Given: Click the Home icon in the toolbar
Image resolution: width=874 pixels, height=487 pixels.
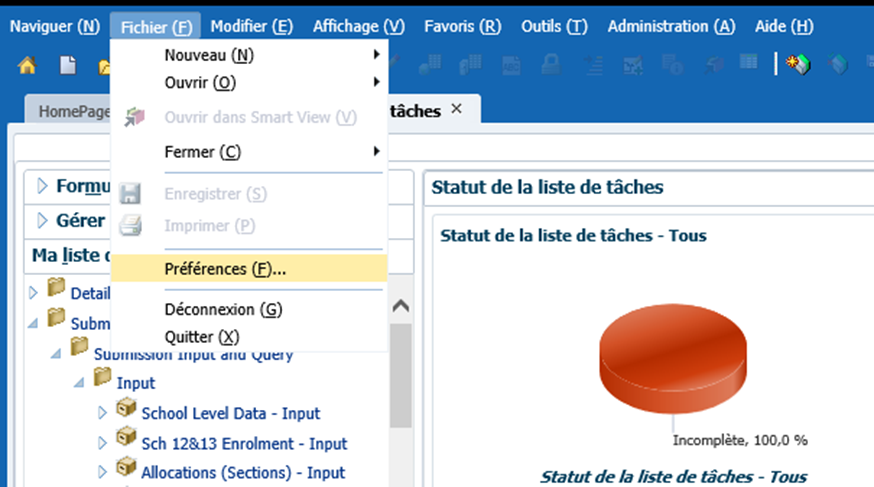Looking at the screenshot, I should (x=27, y=65).
